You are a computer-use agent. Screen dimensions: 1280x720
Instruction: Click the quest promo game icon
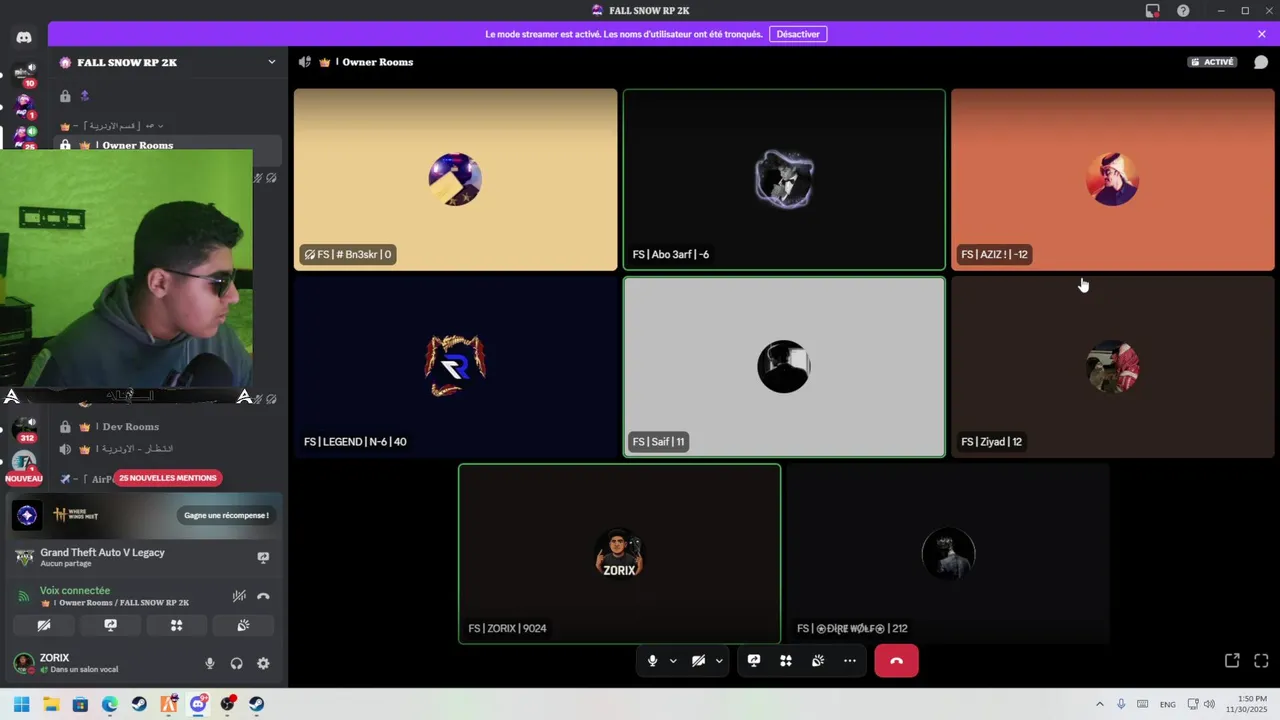(27, 515)
